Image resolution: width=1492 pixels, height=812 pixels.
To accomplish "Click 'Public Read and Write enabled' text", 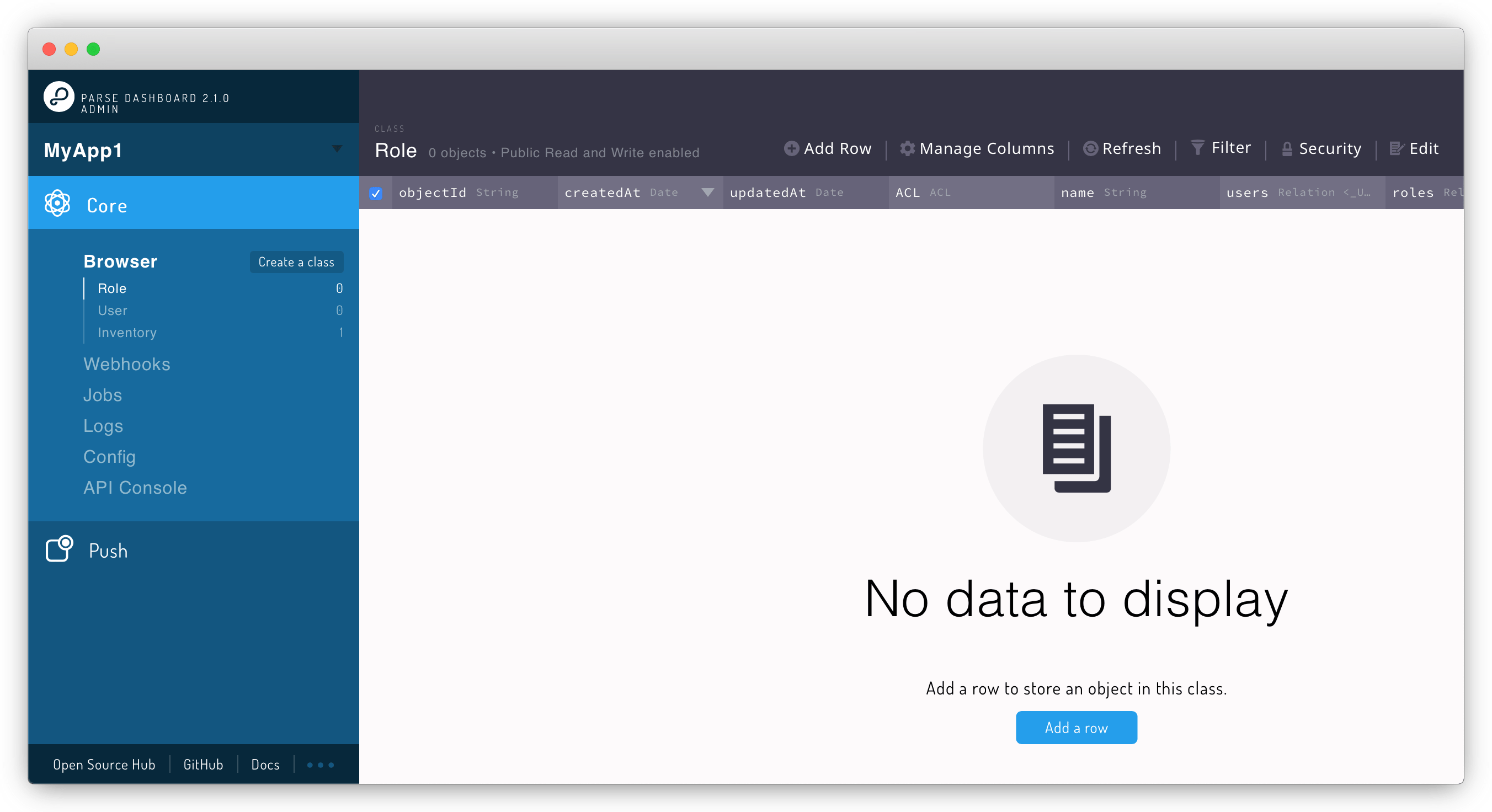I will point(600,153).
